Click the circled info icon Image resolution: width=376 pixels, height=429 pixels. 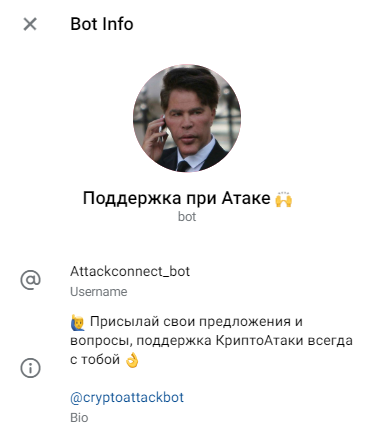tap(30, 368)
